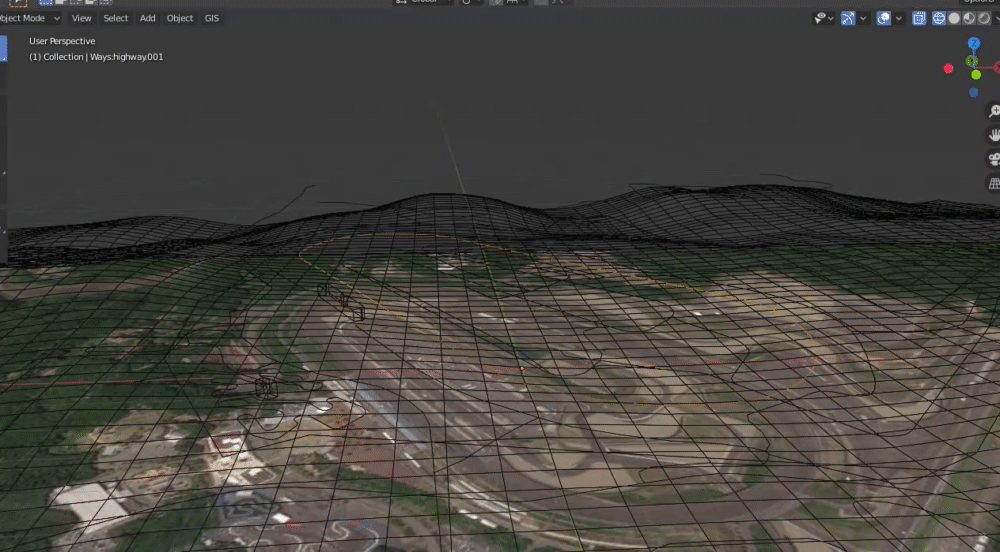The width and height of the screenshot is (1000, 552).
Task: Click the User Perspective label
Action: coord(62,41)
